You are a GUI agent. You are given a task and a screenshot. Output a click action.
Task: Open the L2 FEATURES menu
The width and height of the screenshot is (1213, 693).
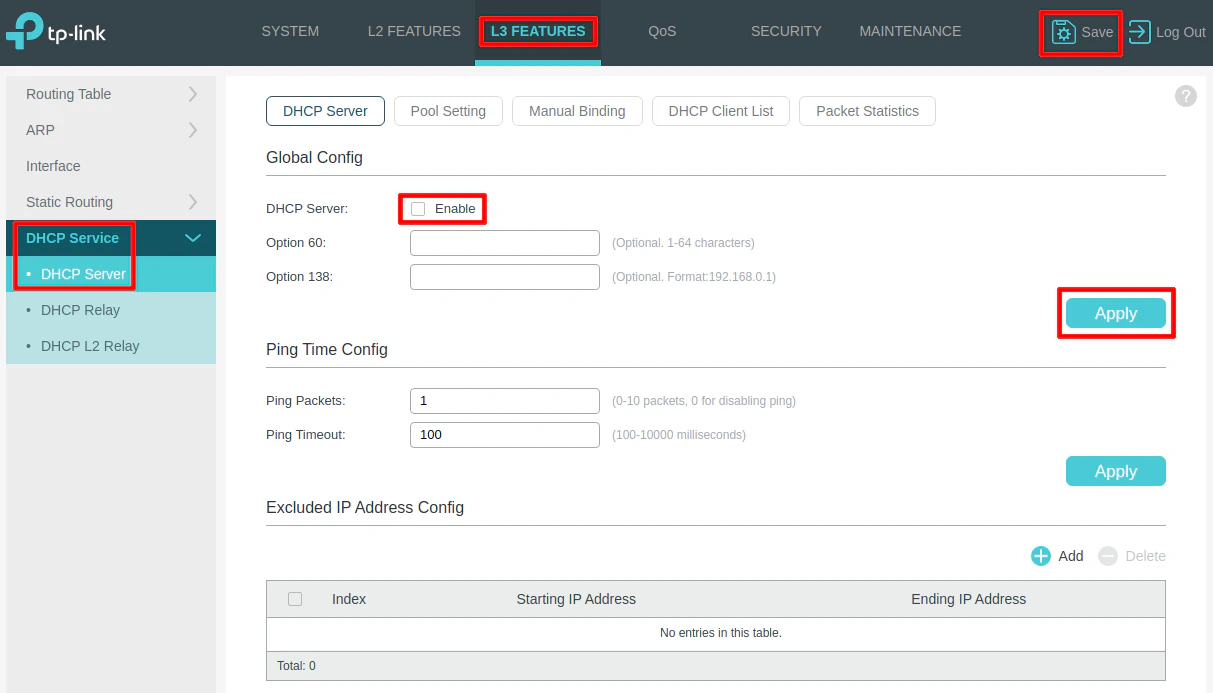(414, 31)
